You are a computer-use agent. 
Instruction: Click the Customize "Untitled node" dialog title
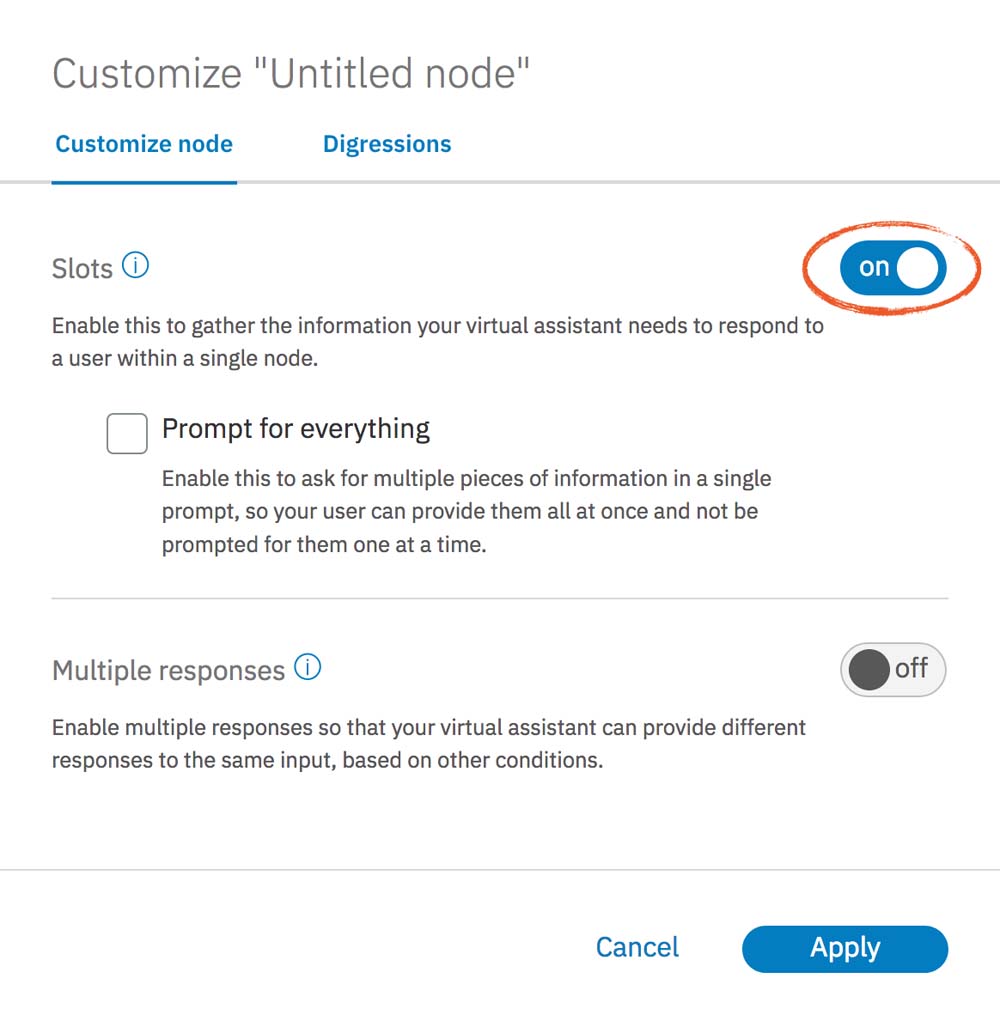291,74
